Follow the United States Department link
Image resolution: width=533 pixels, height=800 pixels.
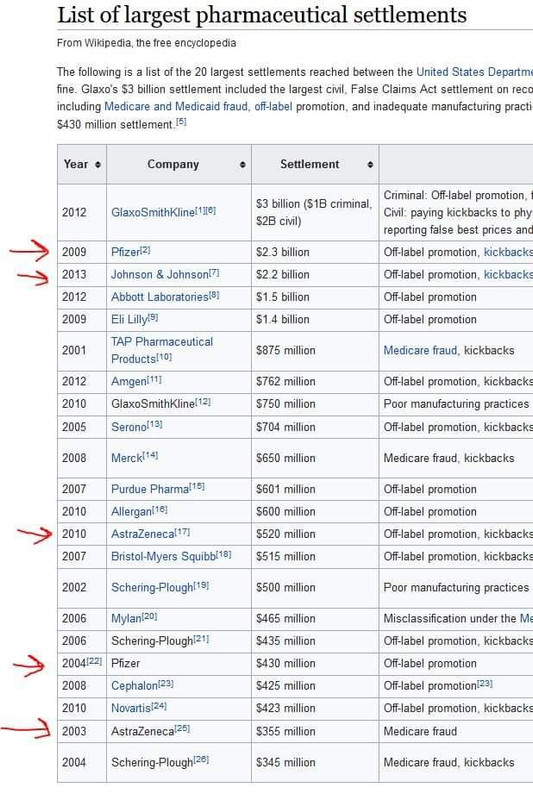pos(474,72)
